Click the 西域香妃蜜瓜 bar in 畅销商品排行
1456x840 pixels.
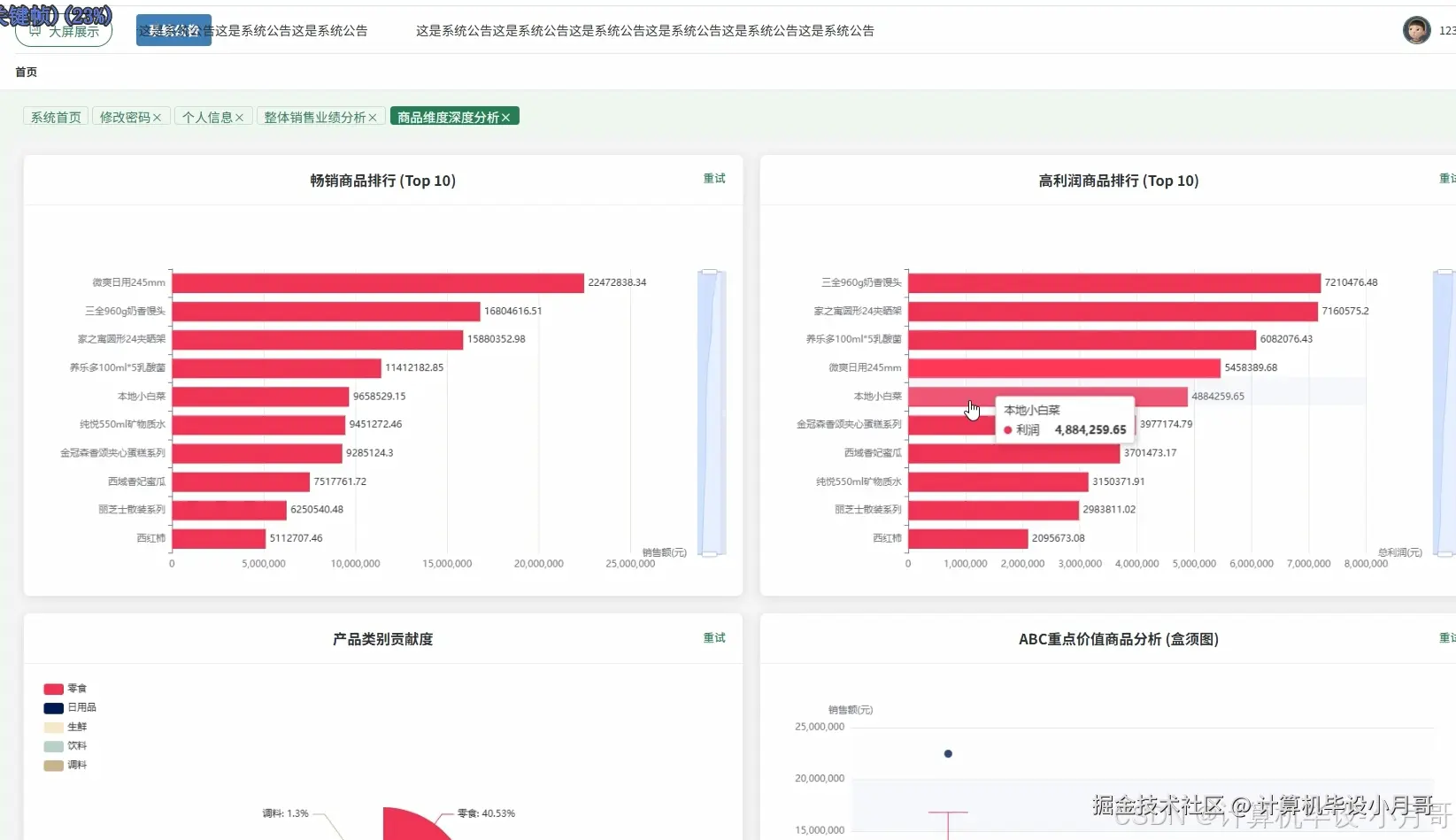(x=241, y=482)
